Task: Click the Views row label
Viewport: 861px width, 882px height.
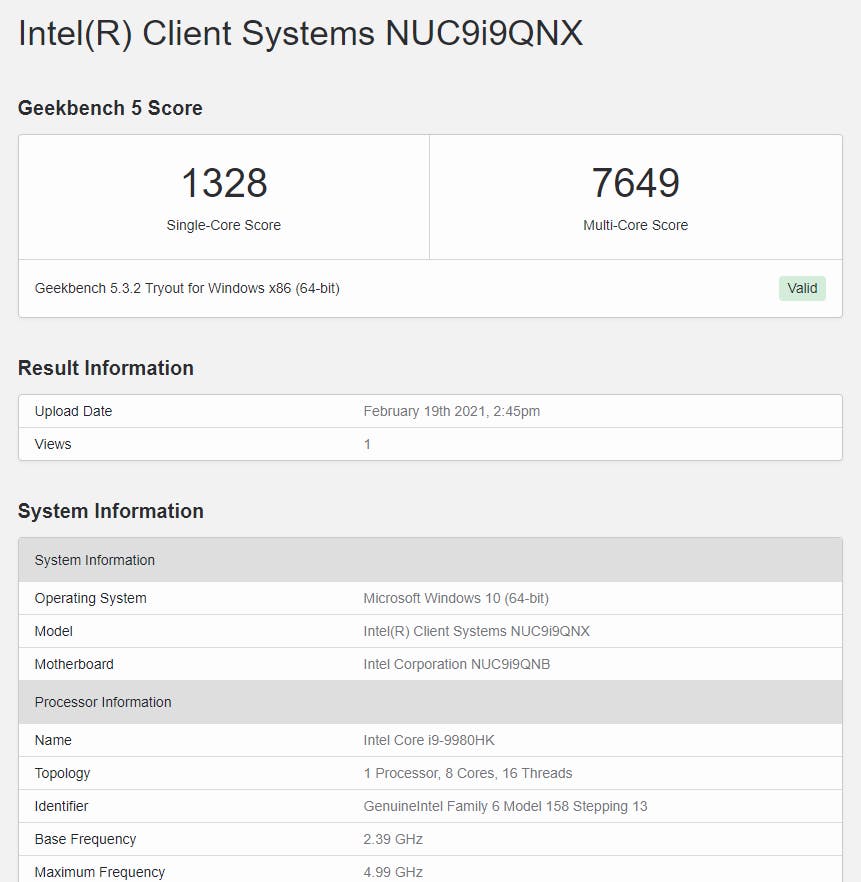Action: (53, 444)
